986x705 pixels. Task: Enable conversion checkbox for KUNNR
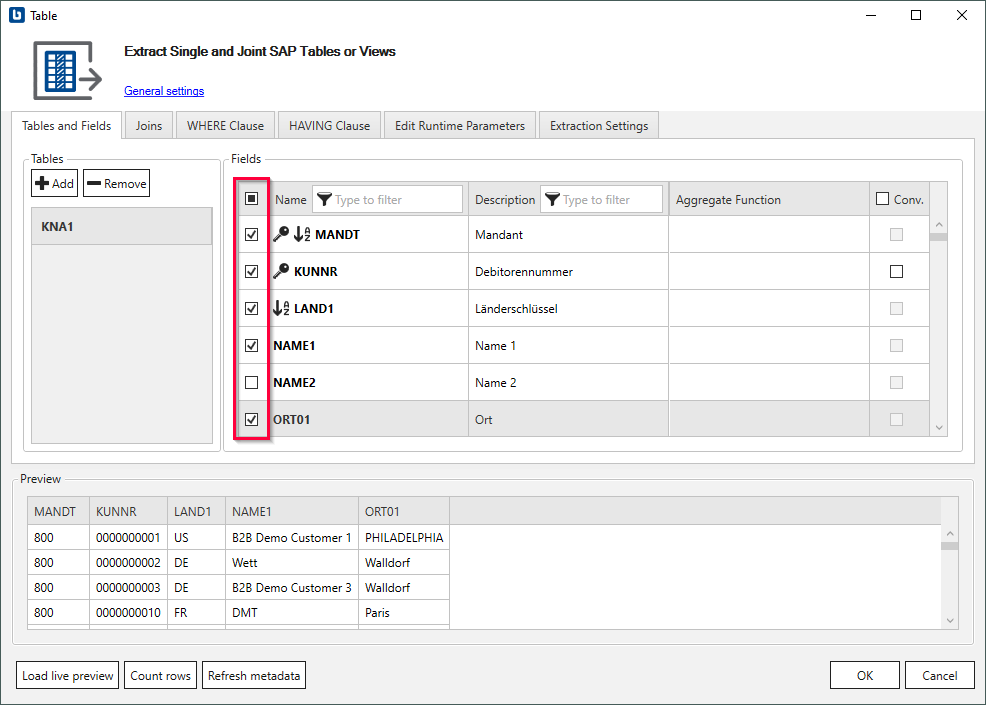pyautogui.click(x=896, y=272)
